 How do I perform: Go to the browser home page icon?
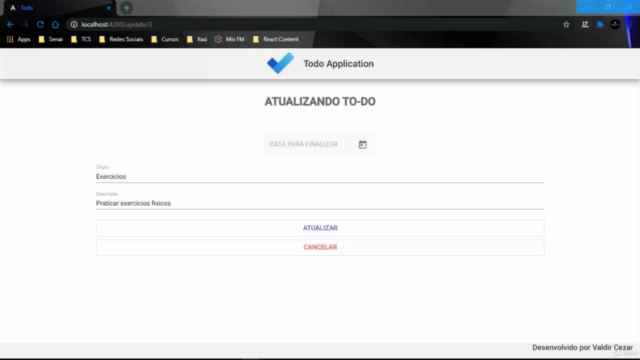coord(55,24)
